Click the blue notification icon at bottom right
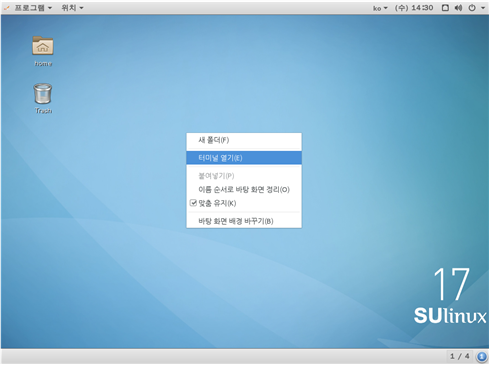This screenshot has height=368, width=489. [x=481, y=357]
